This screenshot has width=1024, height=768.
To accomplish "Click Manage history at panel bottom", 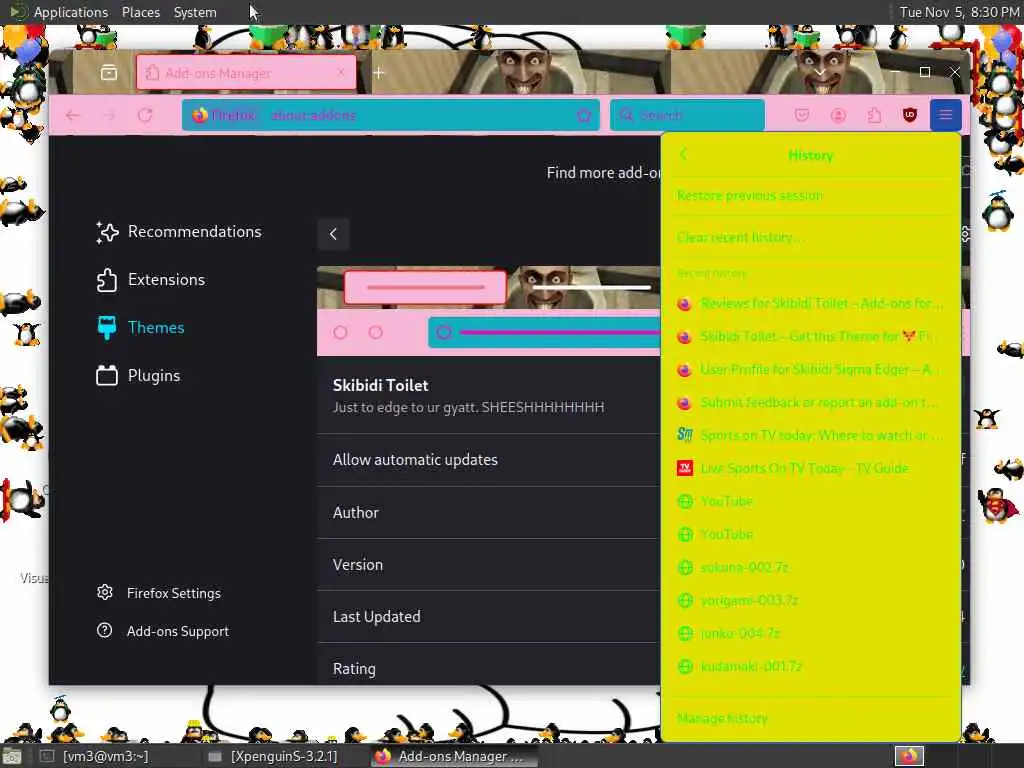I will tap(810, 718).
